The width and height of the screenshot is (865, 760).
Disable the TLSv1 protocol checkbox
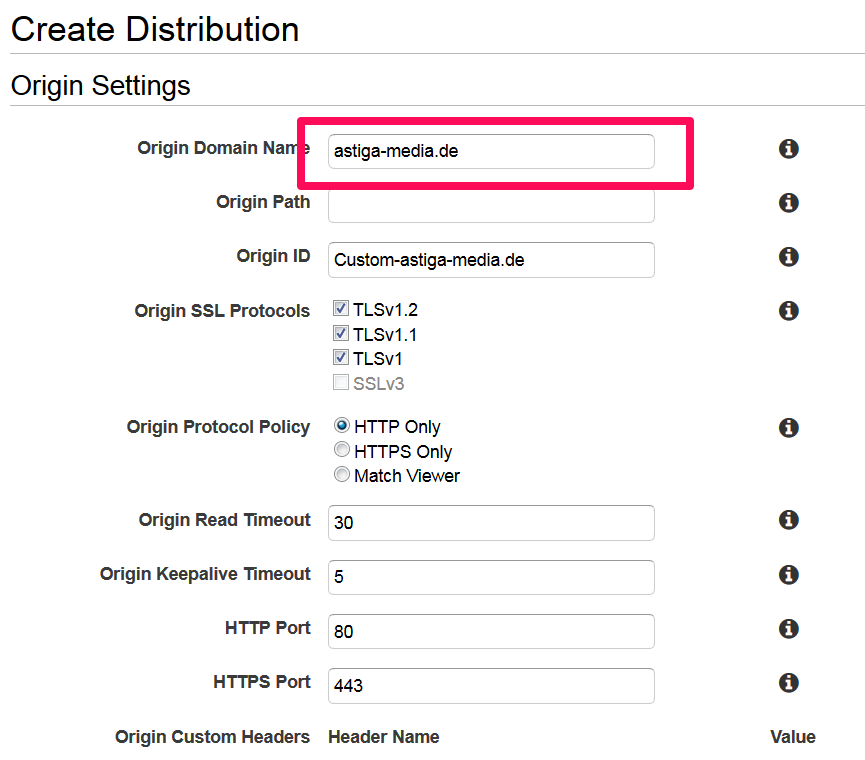(341, 357)
